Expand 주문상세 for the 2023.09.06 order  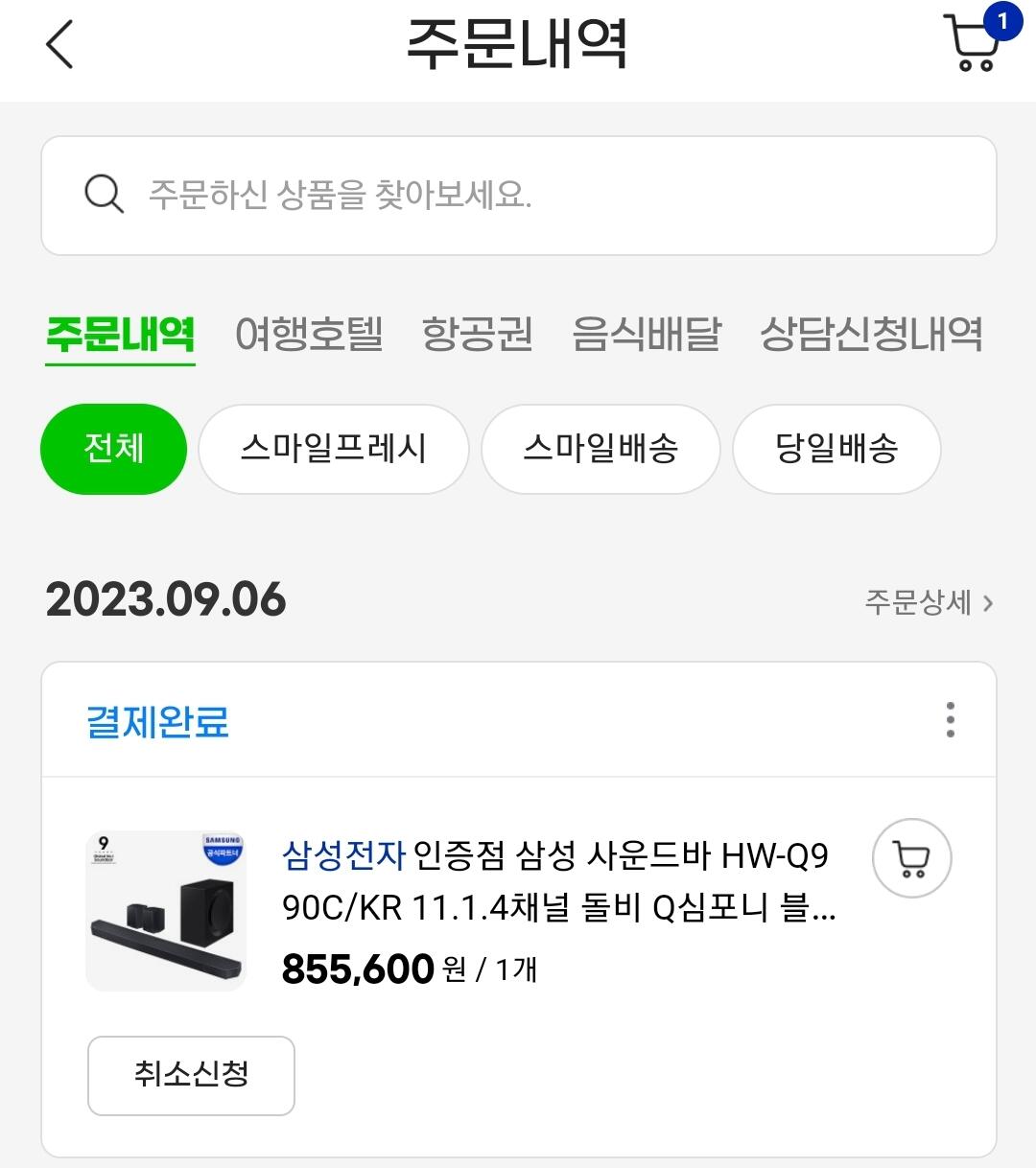point(928,602)
